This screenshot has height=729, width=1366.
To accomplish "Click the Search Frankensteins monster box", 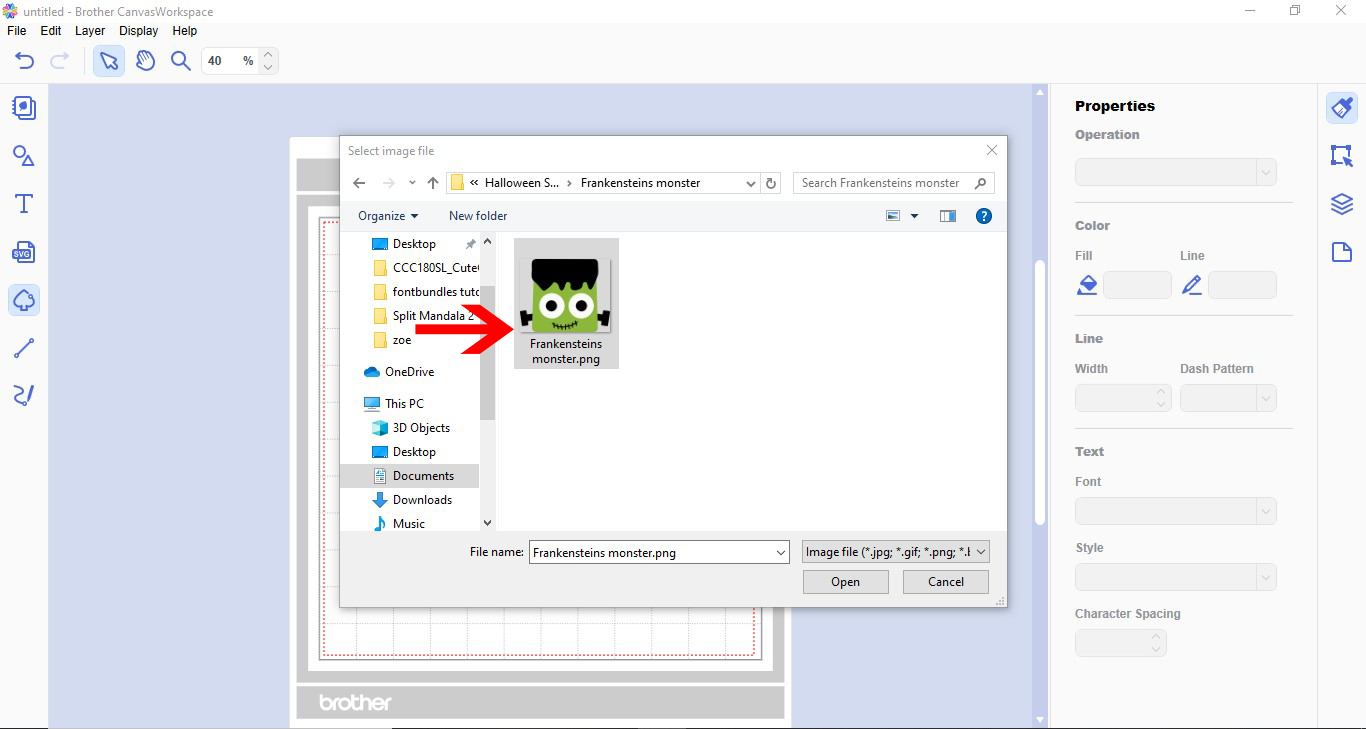I will tap(893, 183).
